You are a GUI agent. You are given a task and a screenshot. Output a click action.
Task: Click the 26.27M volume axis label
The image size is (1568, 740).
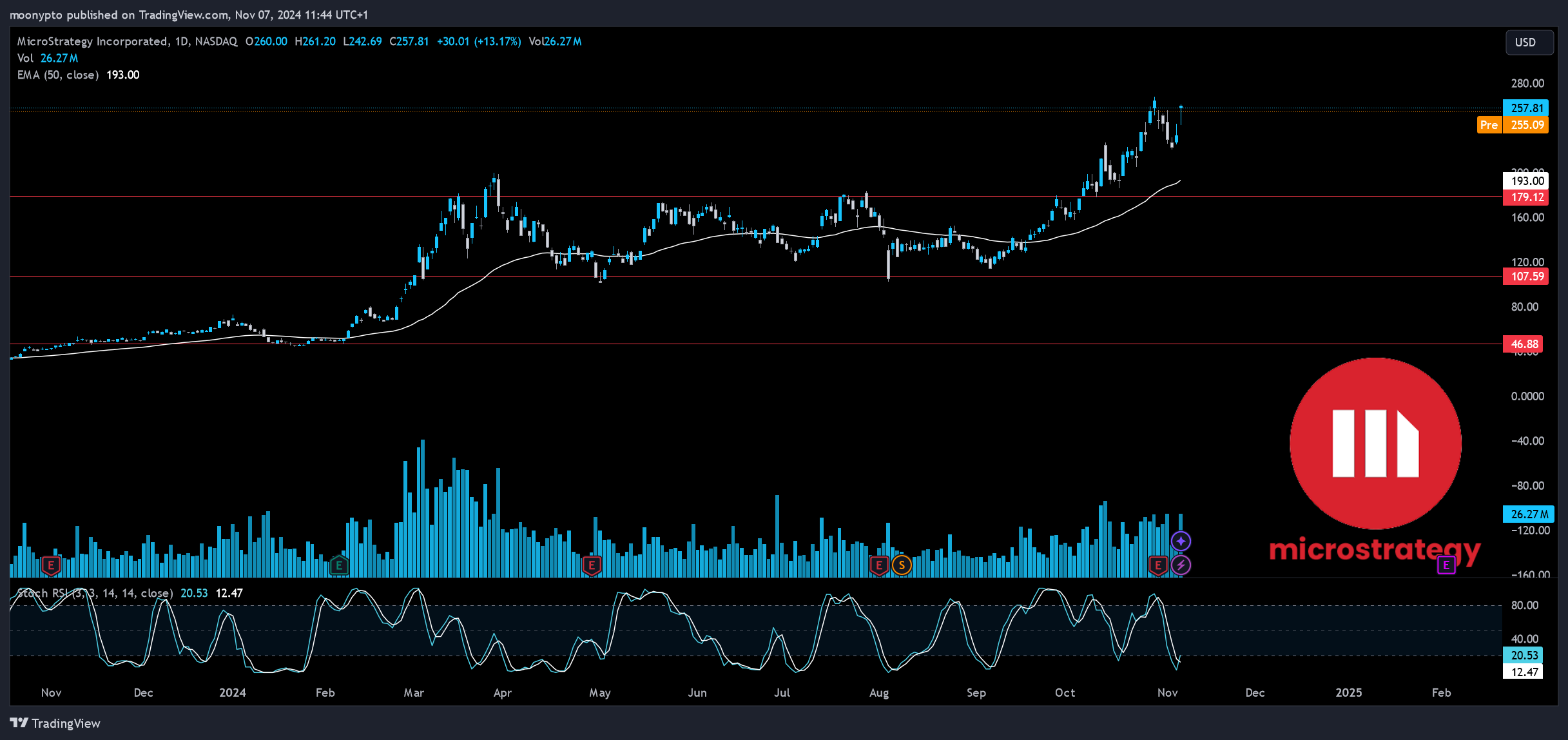click(x=1529, y=514)
